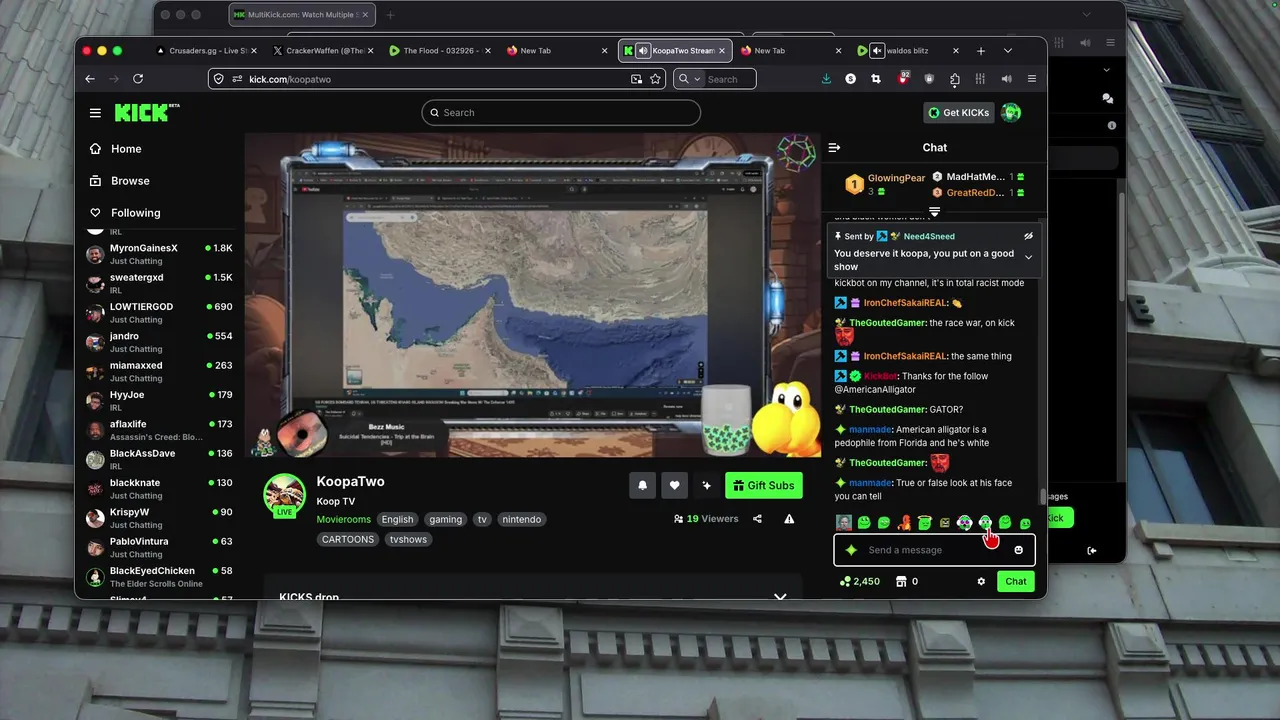Open the chat shop icon showing 0
The width and height of the screenshot is (1280, 720).
907,581
